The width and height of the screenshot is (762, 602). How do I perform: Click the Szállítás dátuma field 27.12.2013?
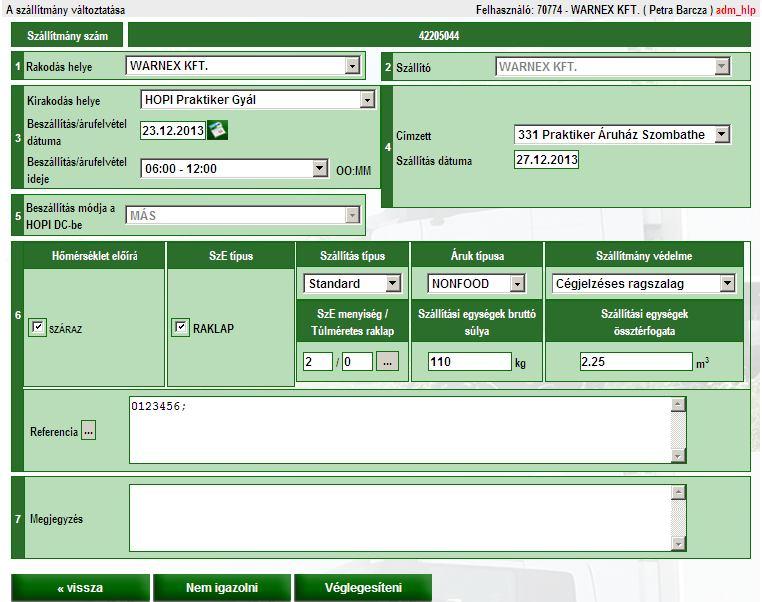point(546,159)
